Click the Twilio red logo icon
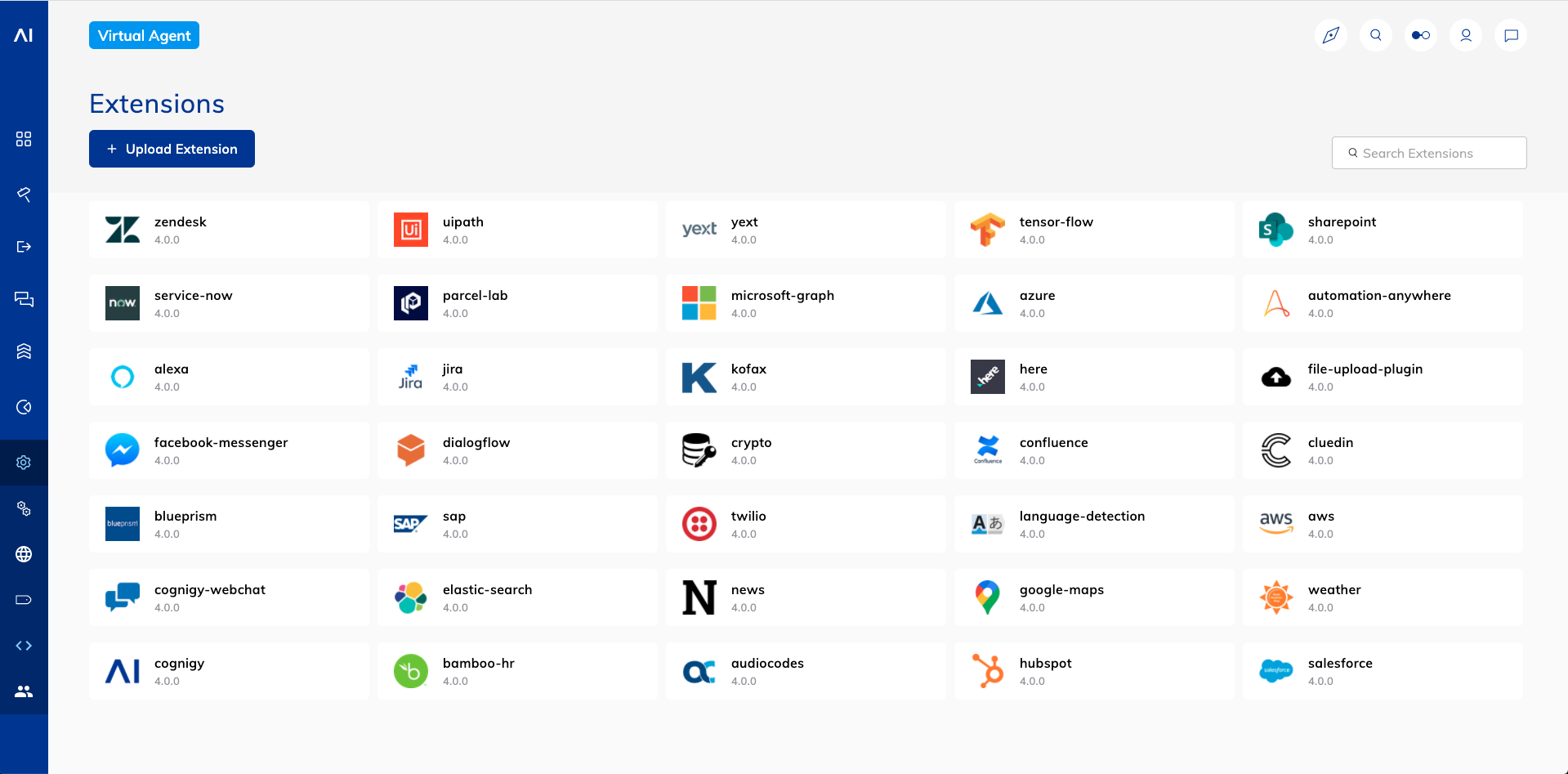1568x774 pixels. [x=699, y=524]
